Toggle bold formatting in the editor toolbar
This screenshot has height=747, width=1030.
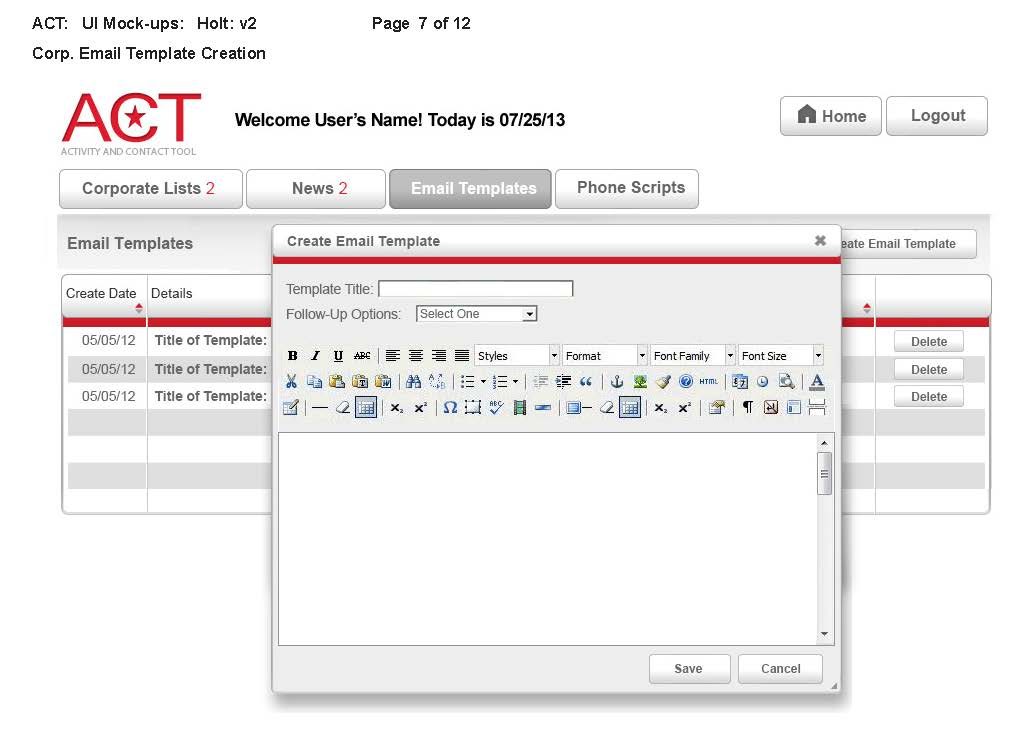293,356
